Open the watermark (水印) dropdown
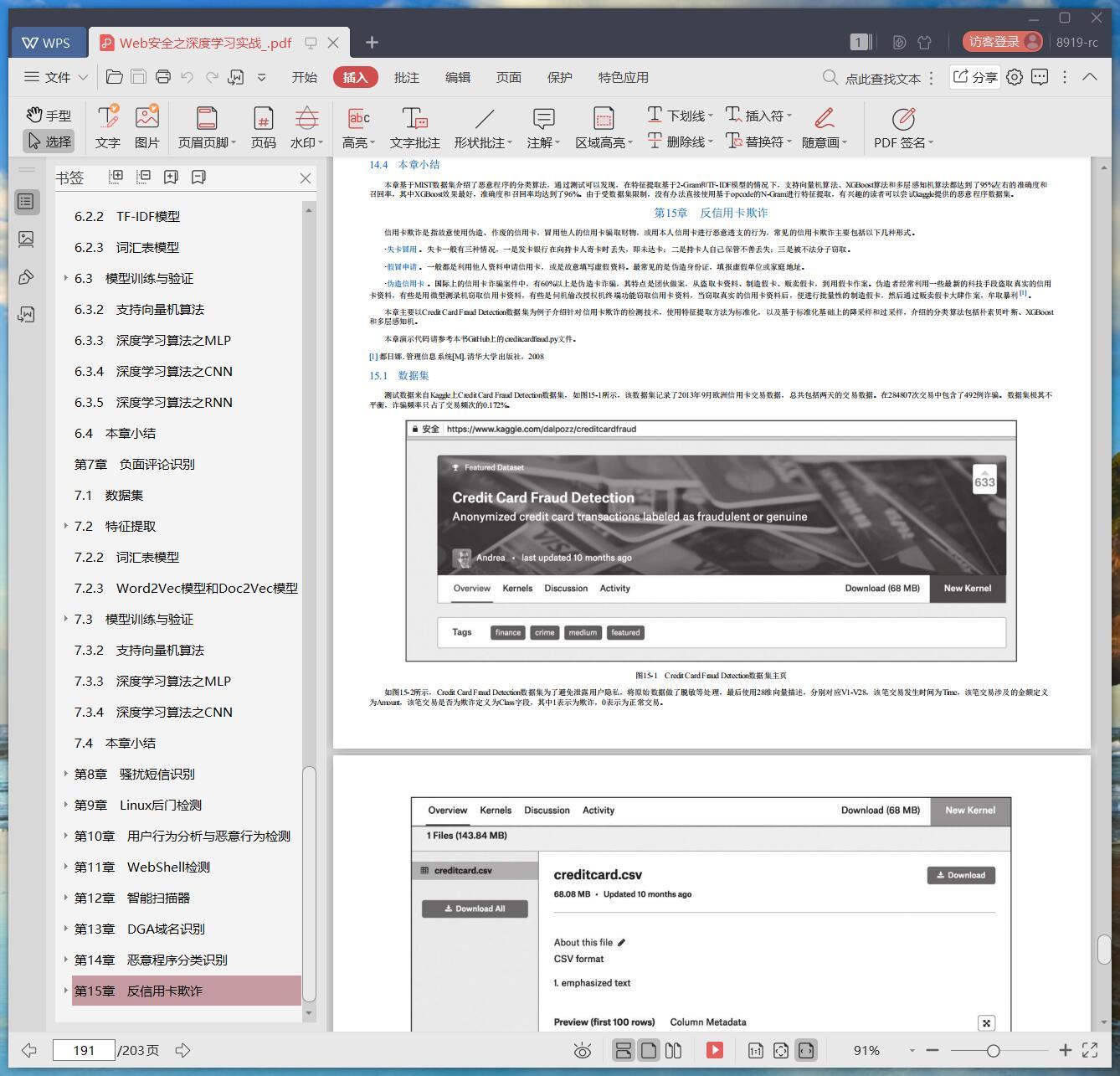This screenshot has height=1076, width=1120. pyautogui.click(x=306, y=127)
